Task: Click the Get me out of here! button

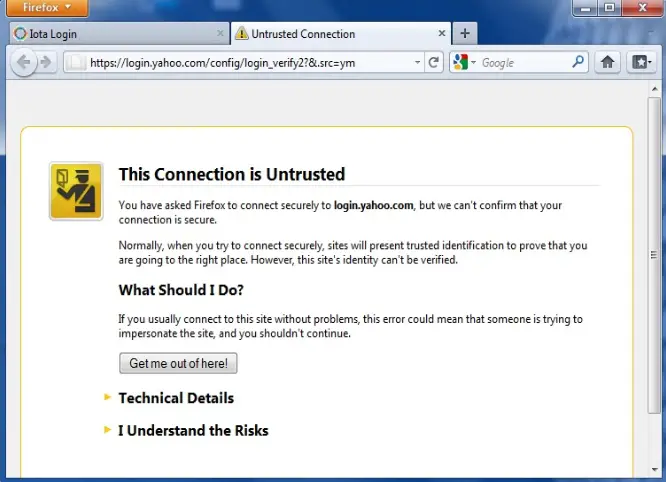Action: tap(178, 364)
